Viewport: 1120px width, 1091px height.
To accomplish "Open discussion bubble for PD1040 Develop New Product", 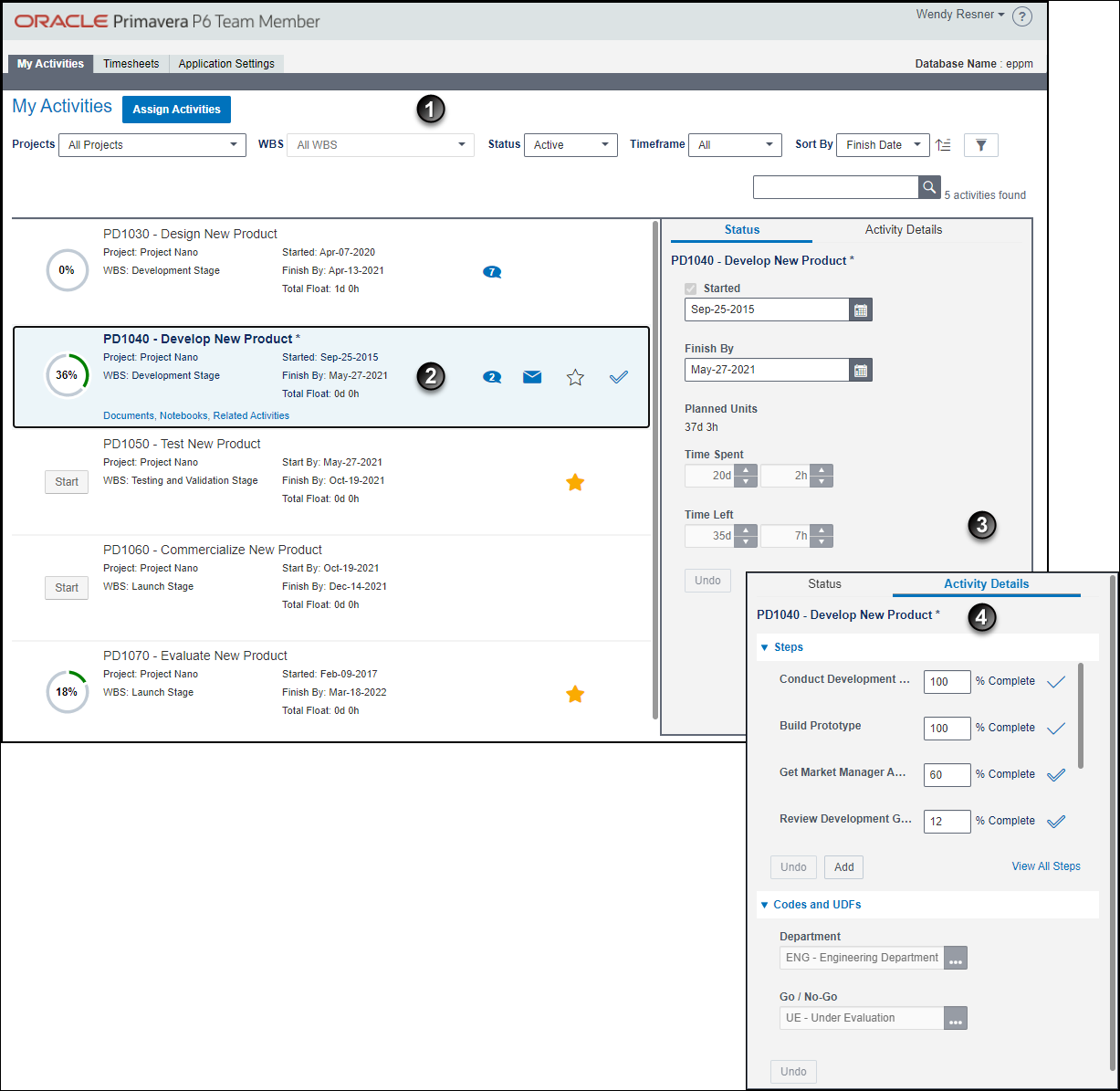I will pyautogui.click(x=492, y=377).
